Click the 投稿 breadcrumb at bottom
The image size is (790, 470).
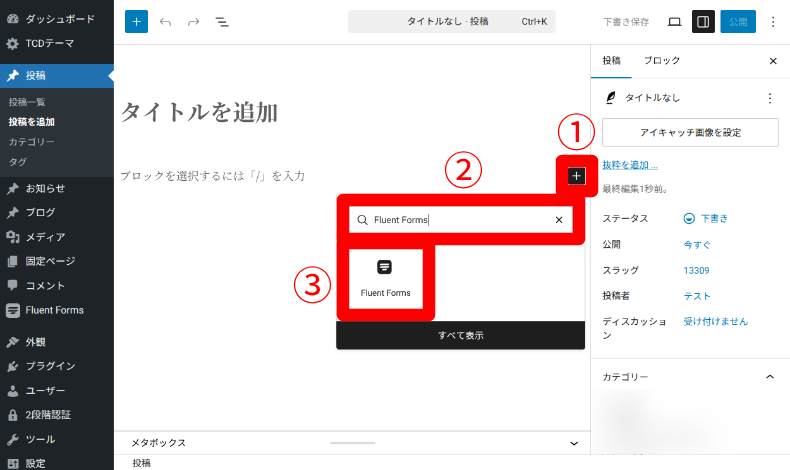coord(141,463)
